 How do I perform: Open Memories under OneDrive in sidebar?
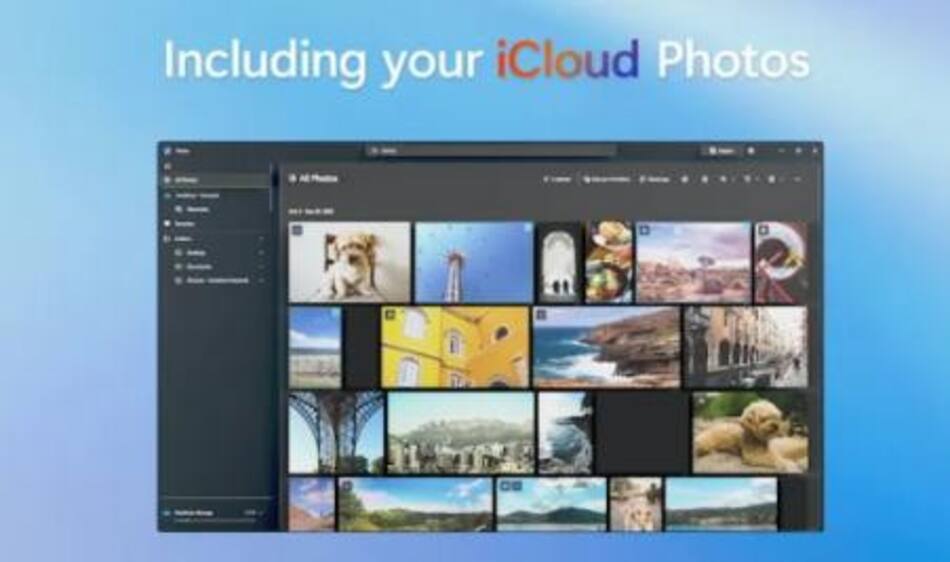pos(196,209)
